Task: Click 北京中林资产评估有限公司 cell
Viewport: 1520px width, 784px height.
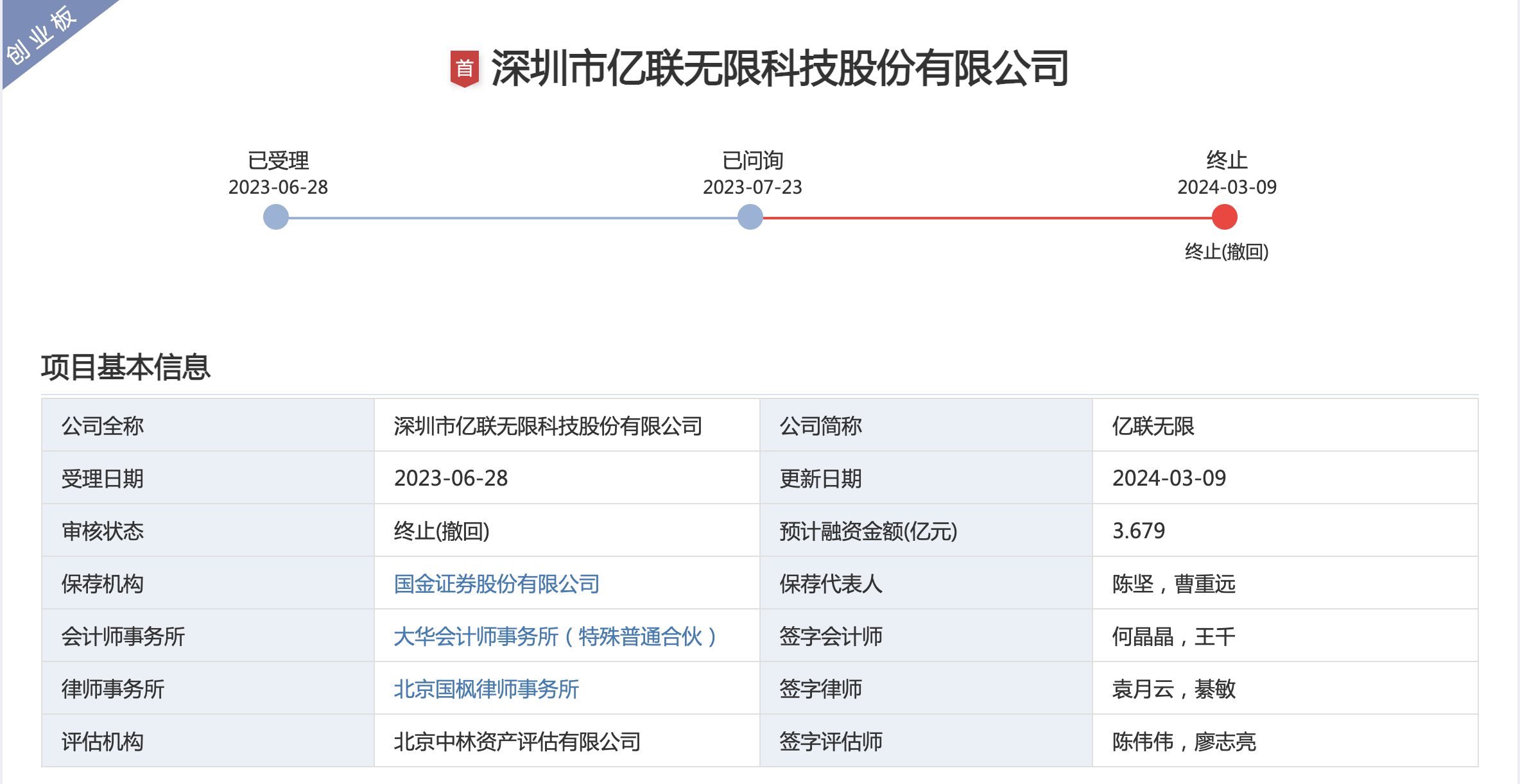Action: point(517,742)
